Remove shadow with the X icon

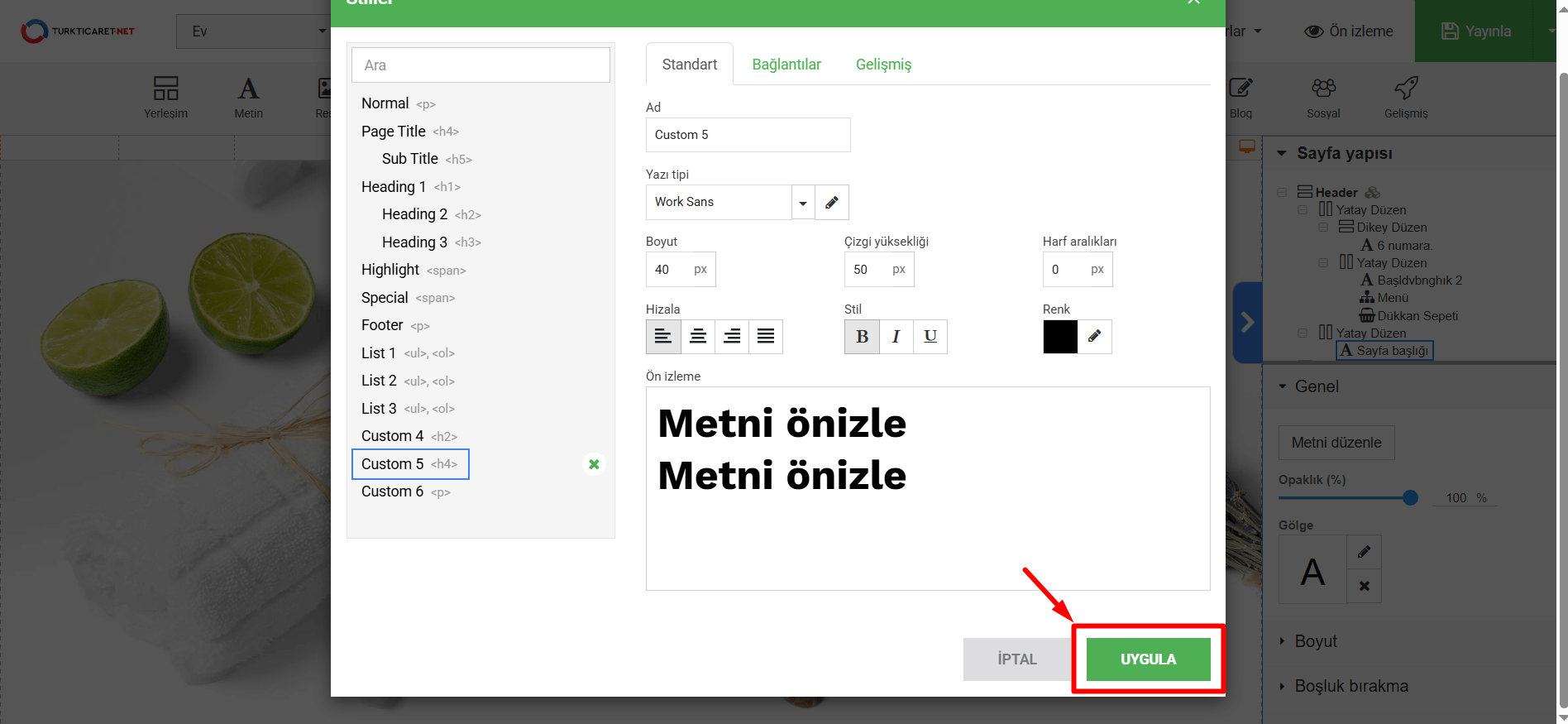(1364, 586)
